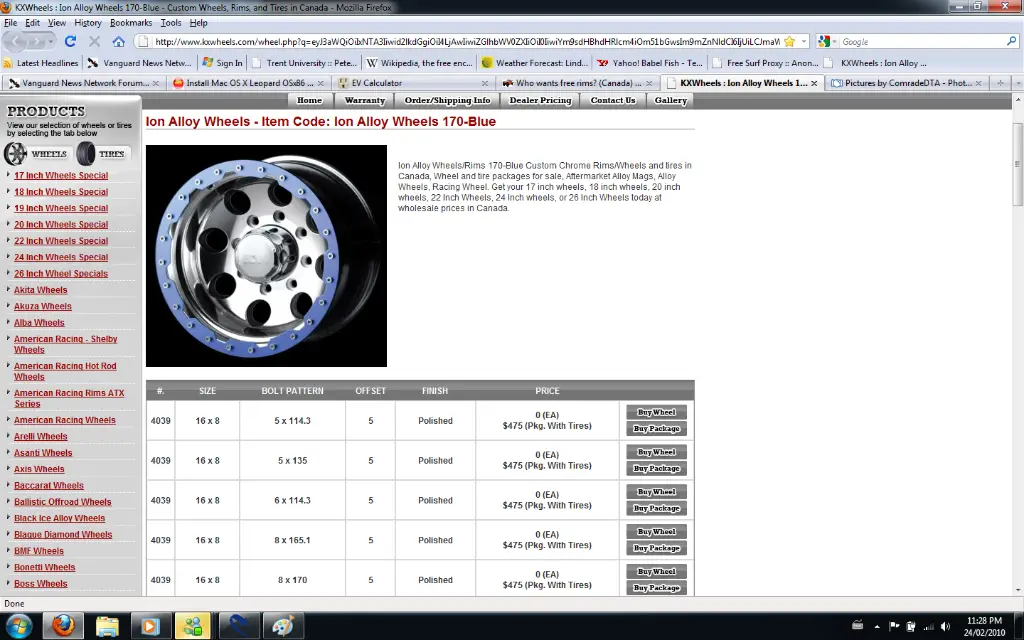The width and height of the screenshot is (1024, 640).
Task: Open the volume speaker tray icon
Action: click(x=945, y=626)
